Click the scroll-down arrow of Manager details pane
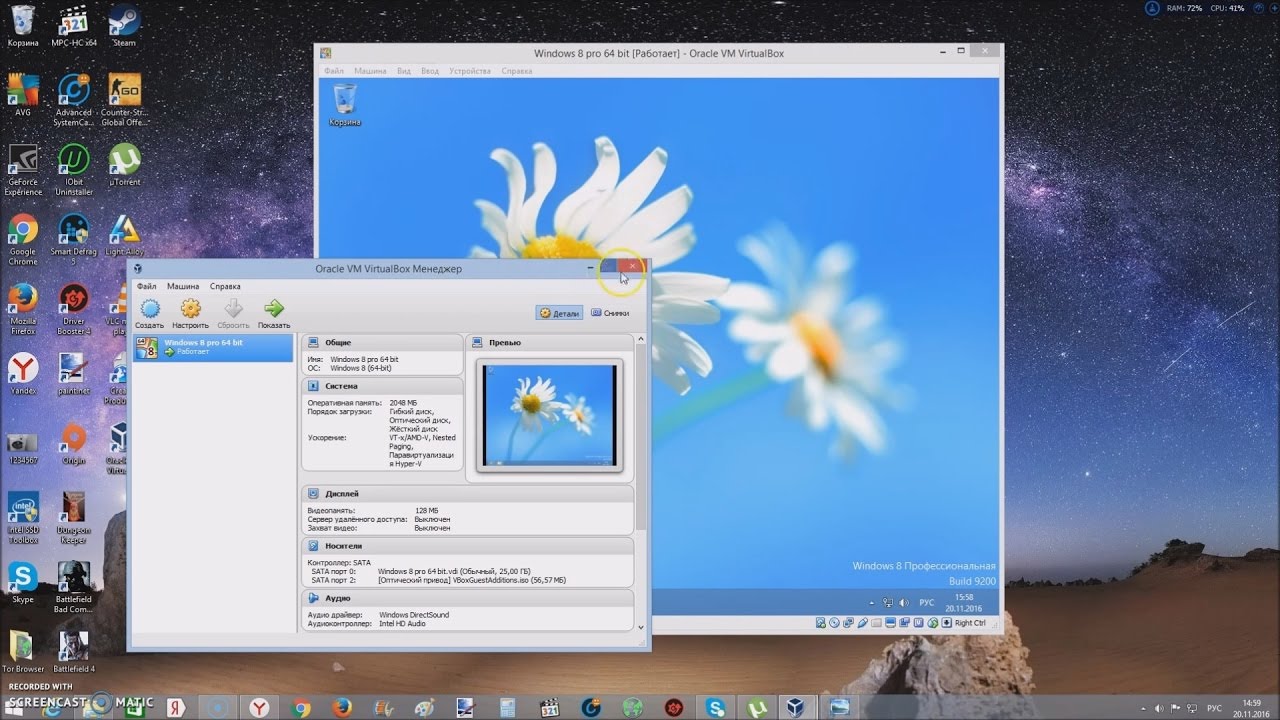This screenshot has width=1280, height=720. tap(641, 627)
